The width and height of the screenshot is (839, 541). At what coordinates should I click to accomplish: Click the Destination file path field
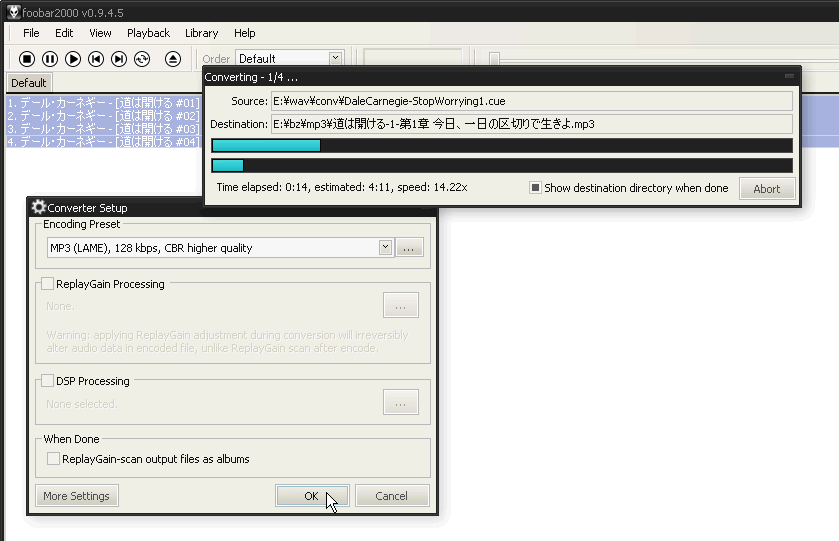(x=532, y=124)
